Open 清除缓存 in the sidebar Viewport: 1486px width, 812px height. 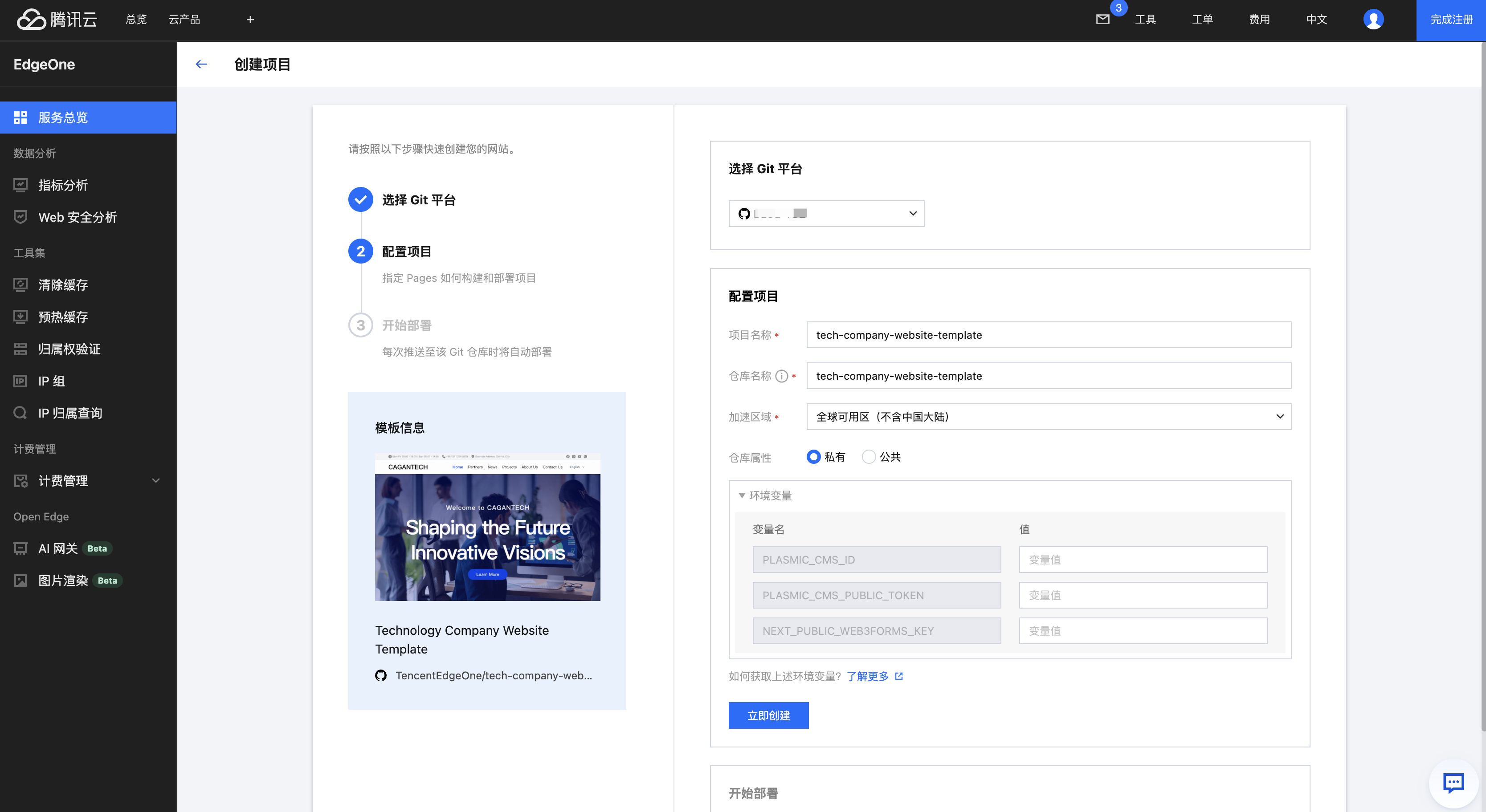point(63,285)
